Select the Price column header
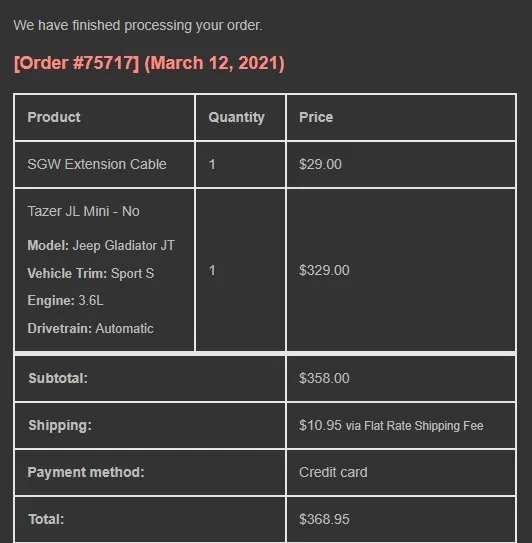The height and width of the screenshot is (543, 532). (316, 117)
